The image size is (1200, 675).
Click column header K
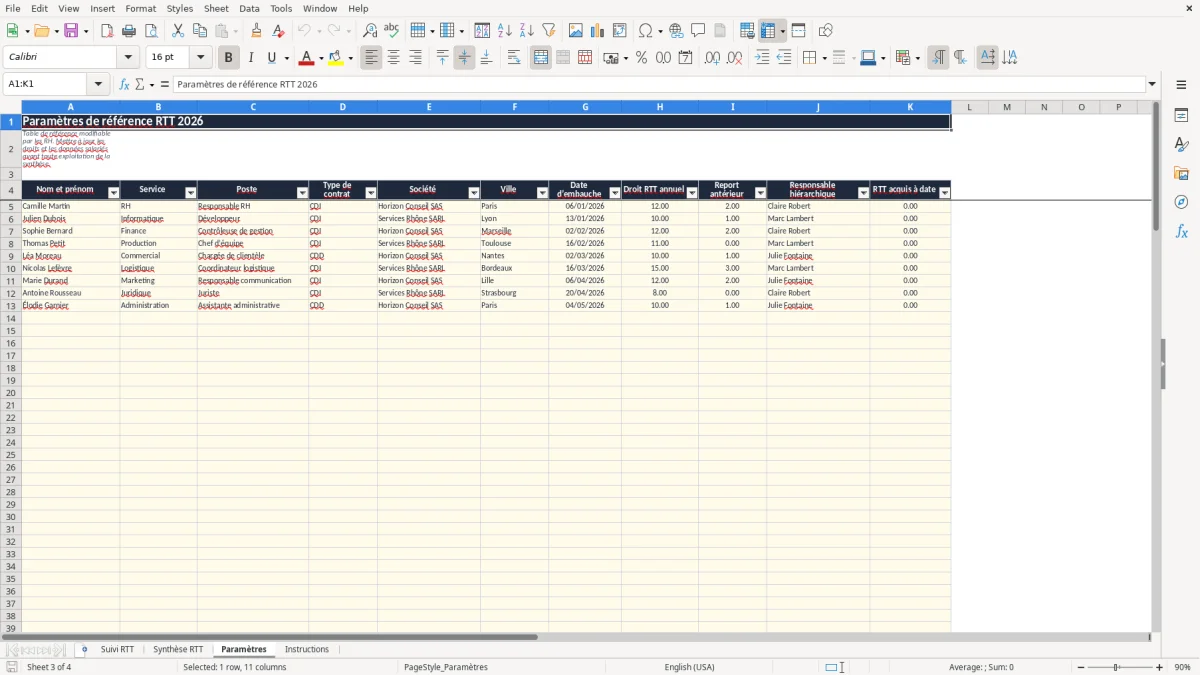tap(910, 107)
